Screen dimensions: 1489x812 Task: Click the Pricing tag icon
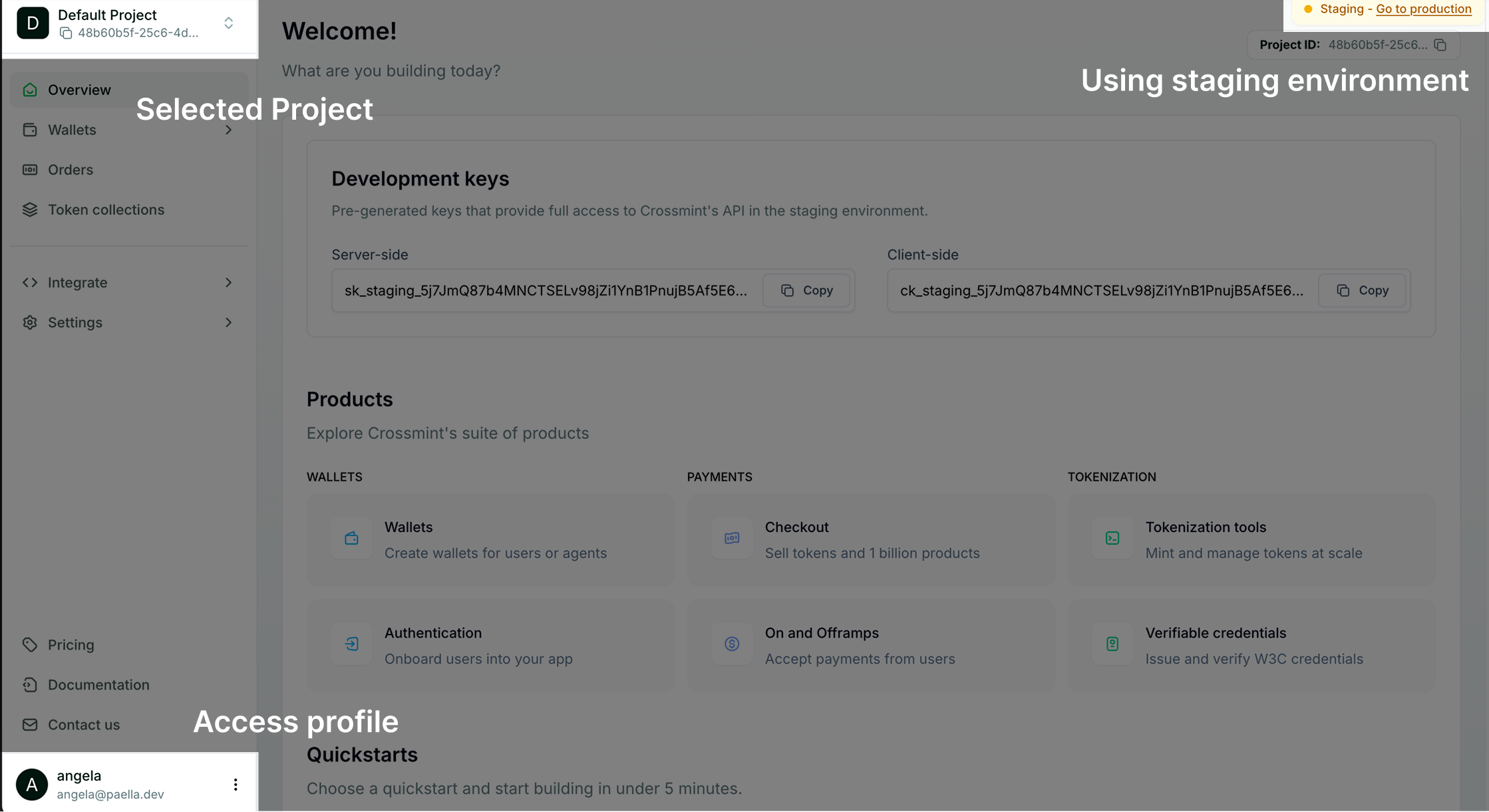tap(30, 645)
